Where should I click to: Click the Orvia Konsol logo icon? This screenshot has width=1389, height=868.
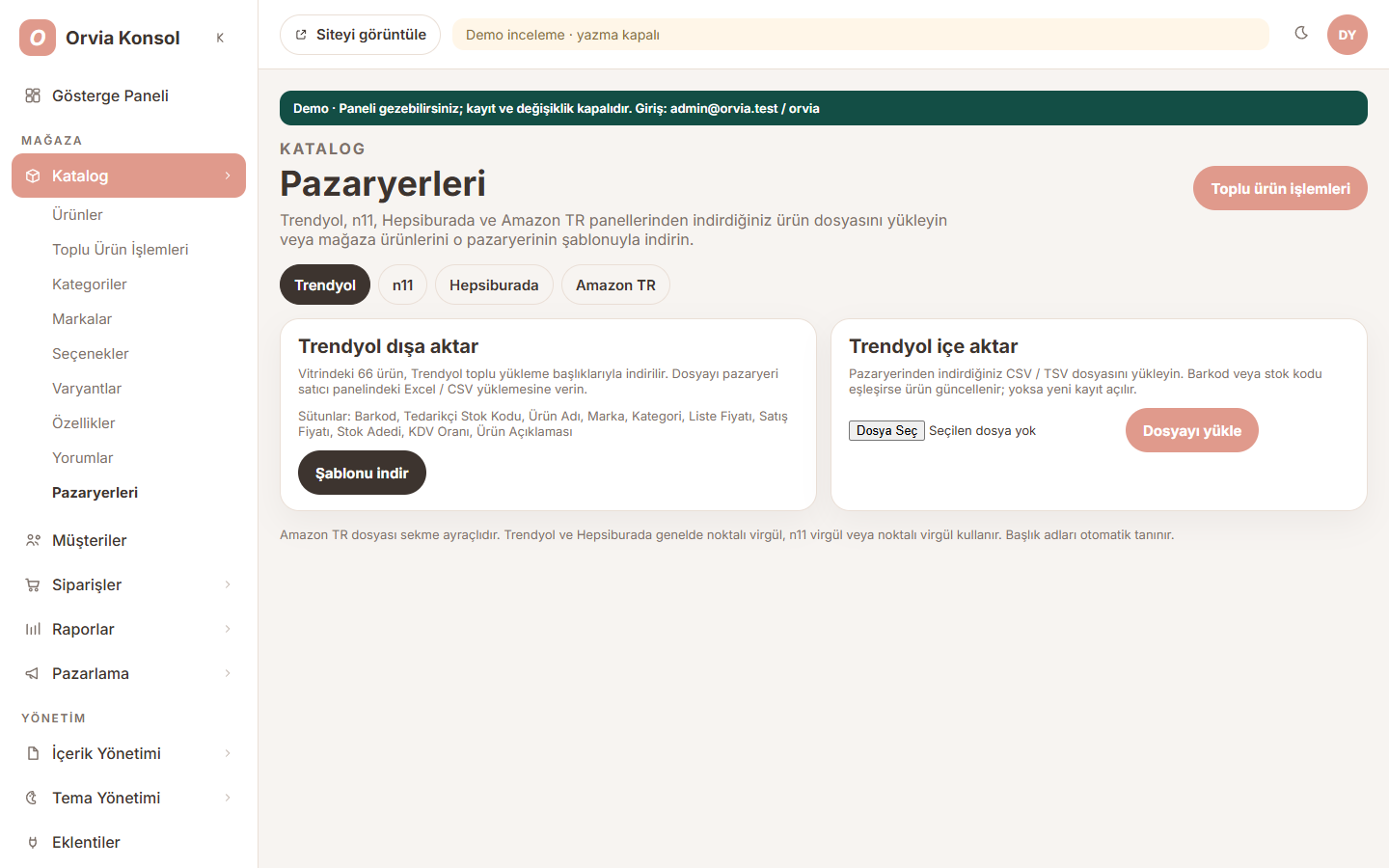38,38
